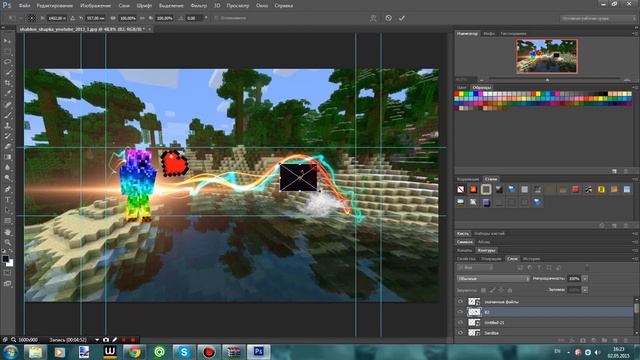
Task: Open the layer blending mode dropdown
Action: (x=493, y=278)
